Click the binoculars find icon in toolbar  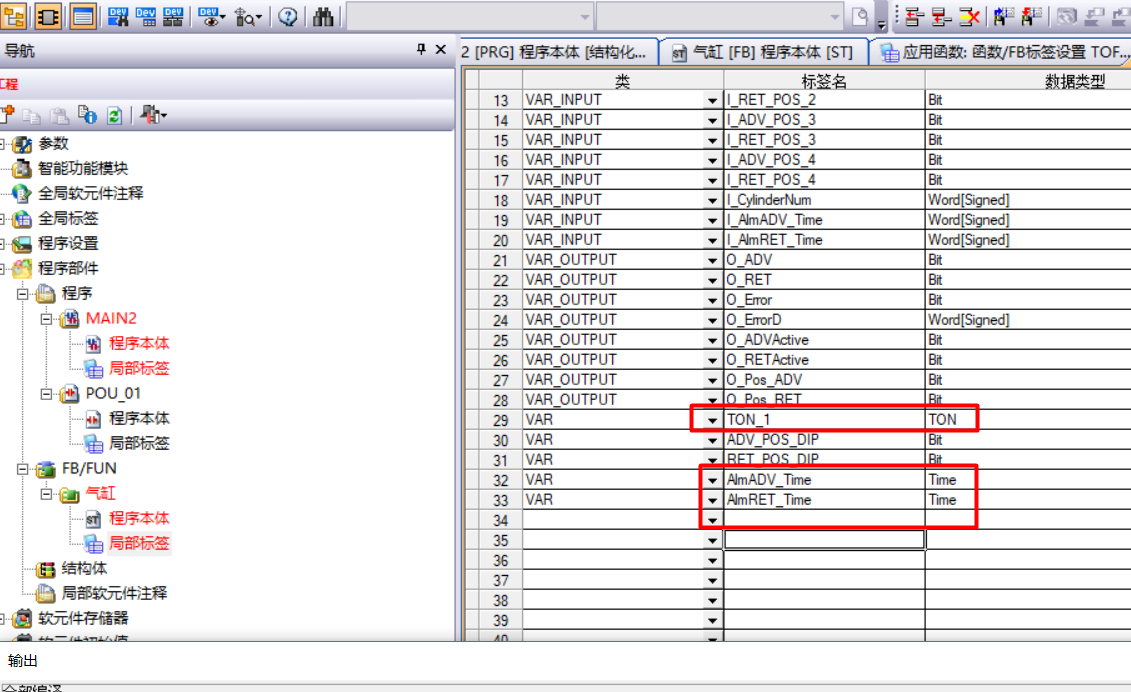point(323,16)
